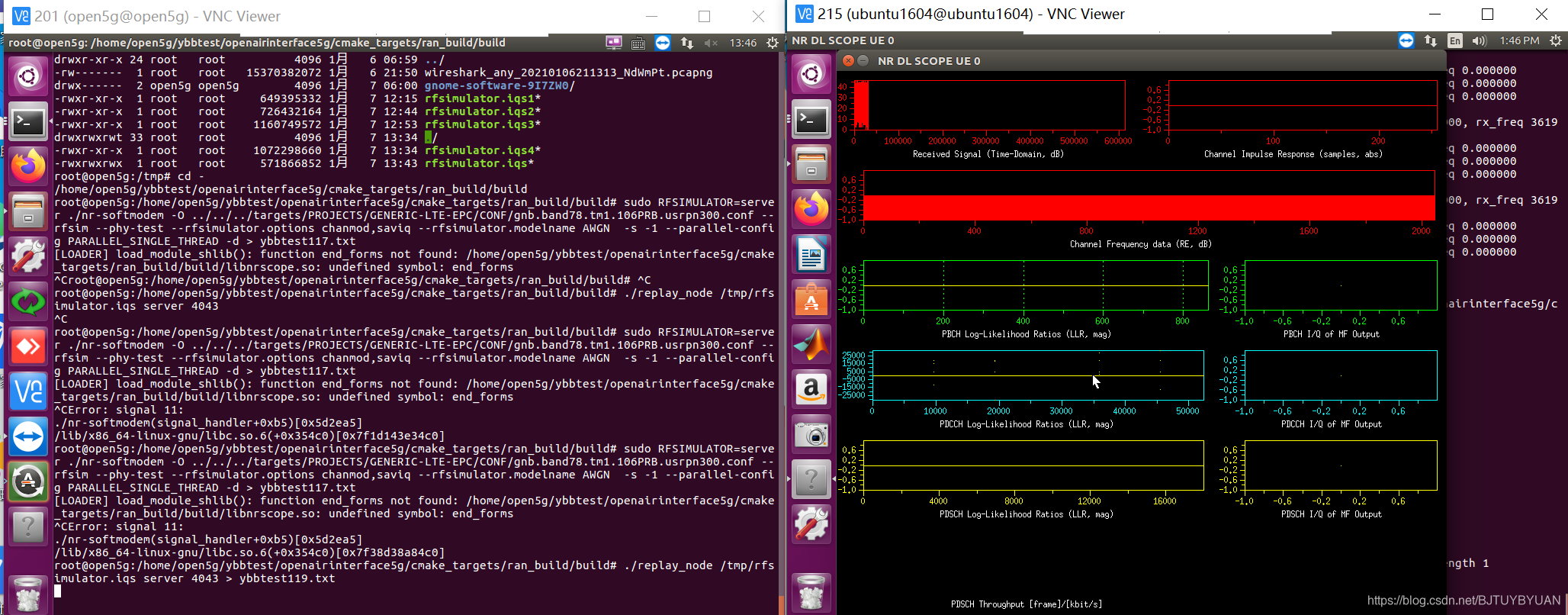Click the PDSCH Throughput label
Viewport: 1568px width, 615px height.
point(1026,604)
